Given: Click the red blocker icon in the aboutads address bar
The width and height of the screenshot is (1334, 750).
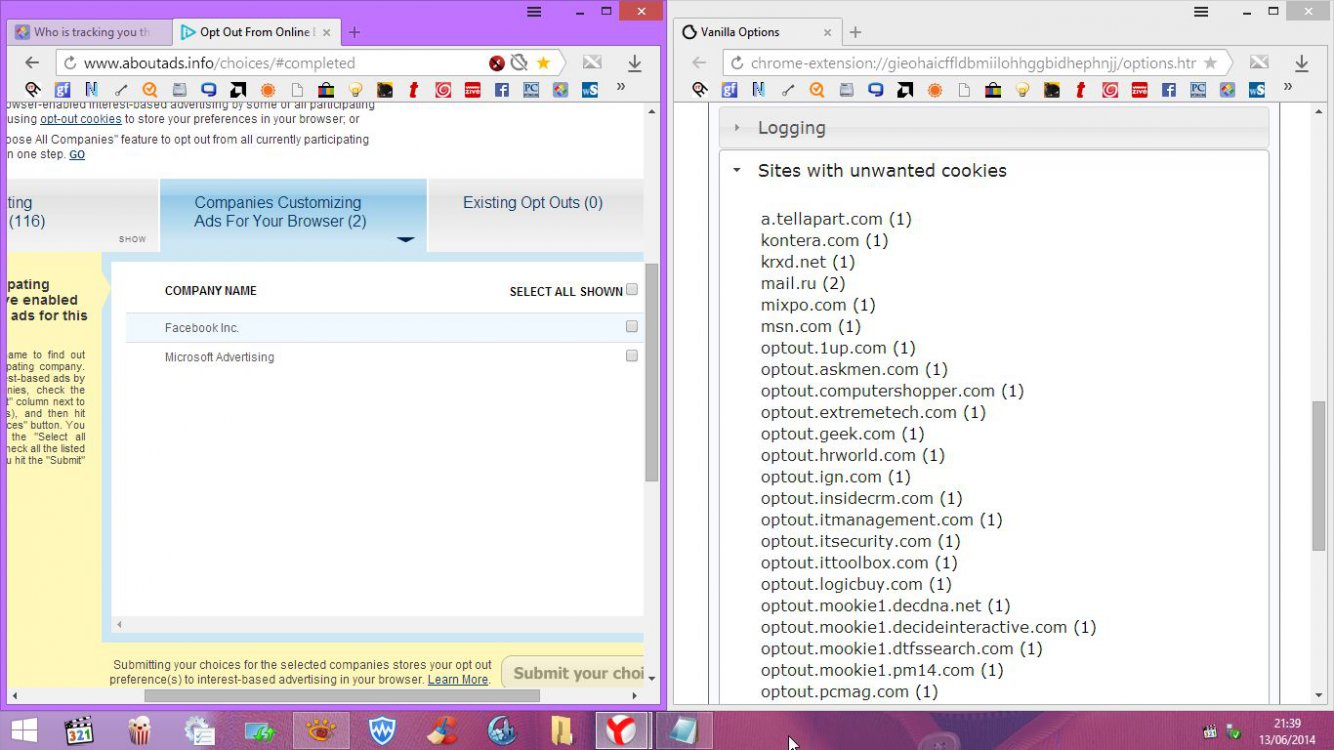Looking at the screenshot, I should click(x=497, y=63).
